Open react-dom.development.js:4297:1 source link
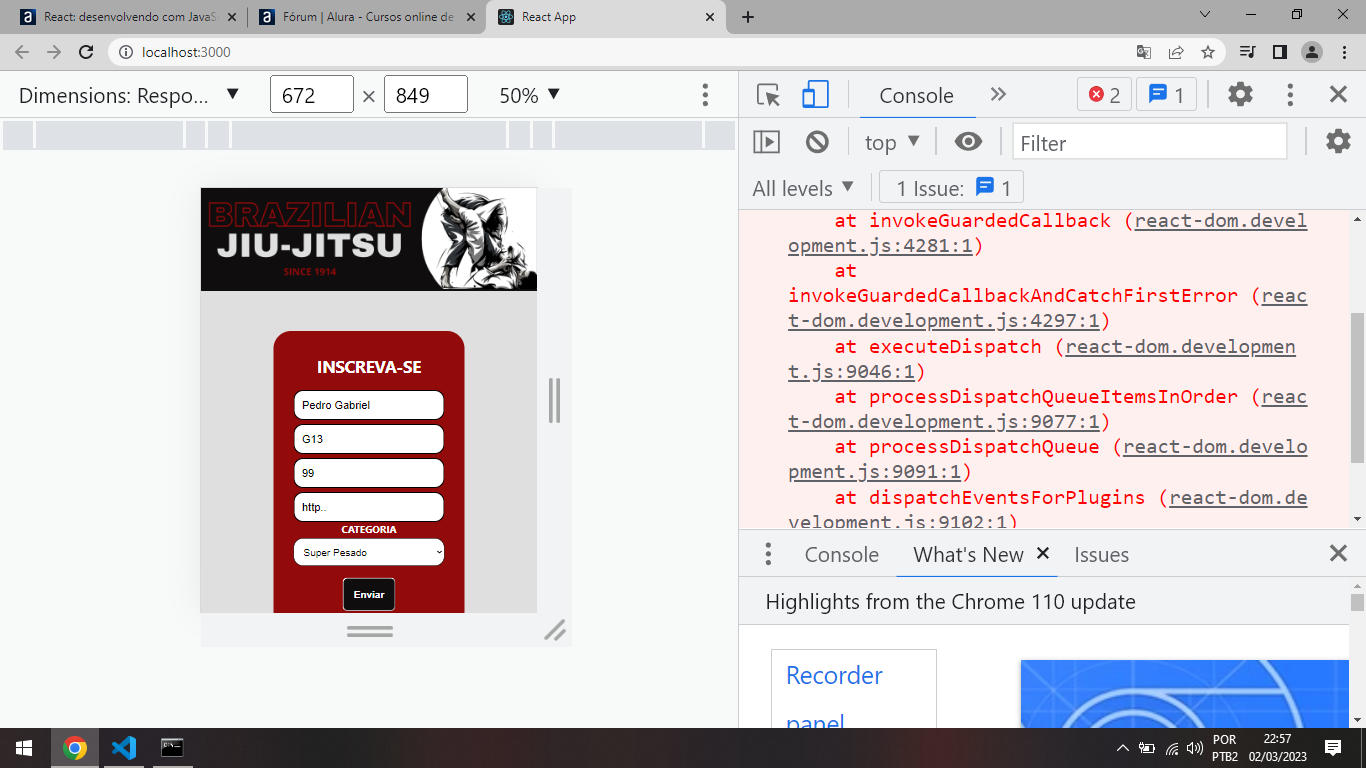 [1047, 308]
